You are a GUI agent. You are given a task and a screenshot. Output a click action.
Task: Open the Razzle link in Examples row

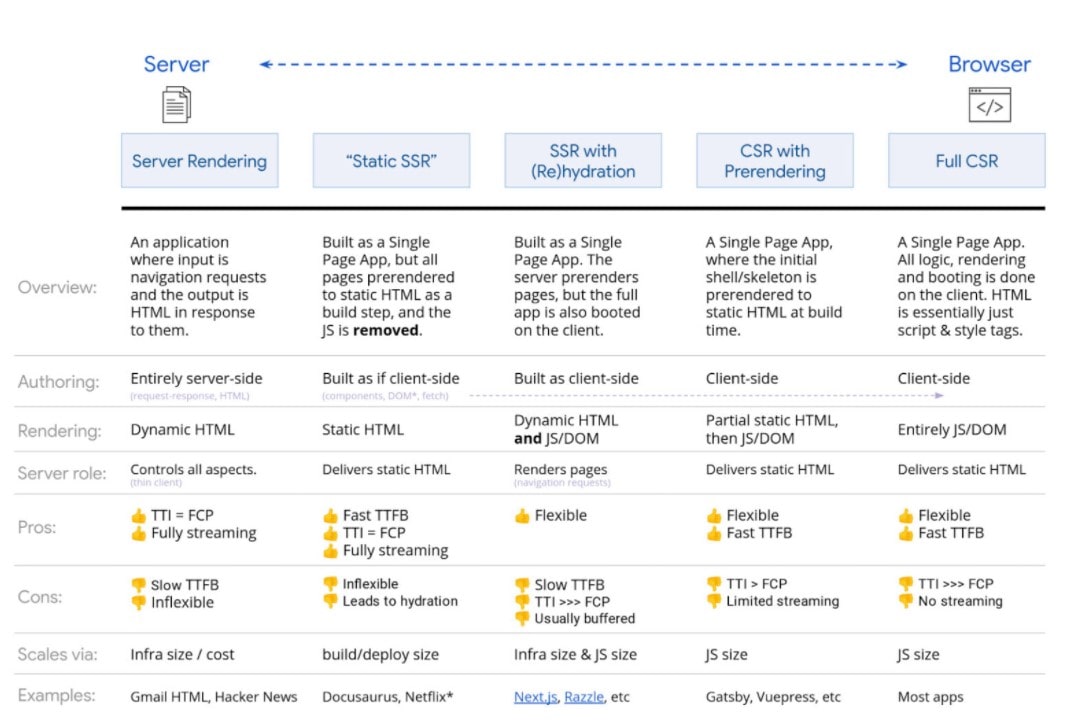pyautogui.click(x=584, y=697)
